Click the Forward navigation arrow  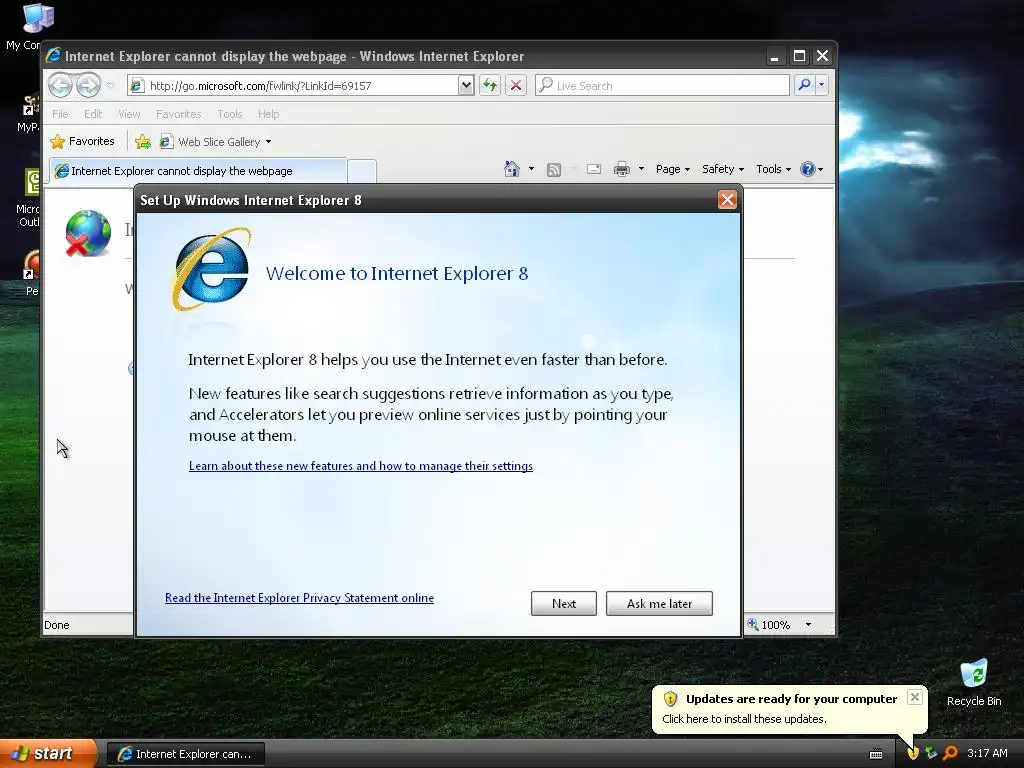[x=88, y=85]
